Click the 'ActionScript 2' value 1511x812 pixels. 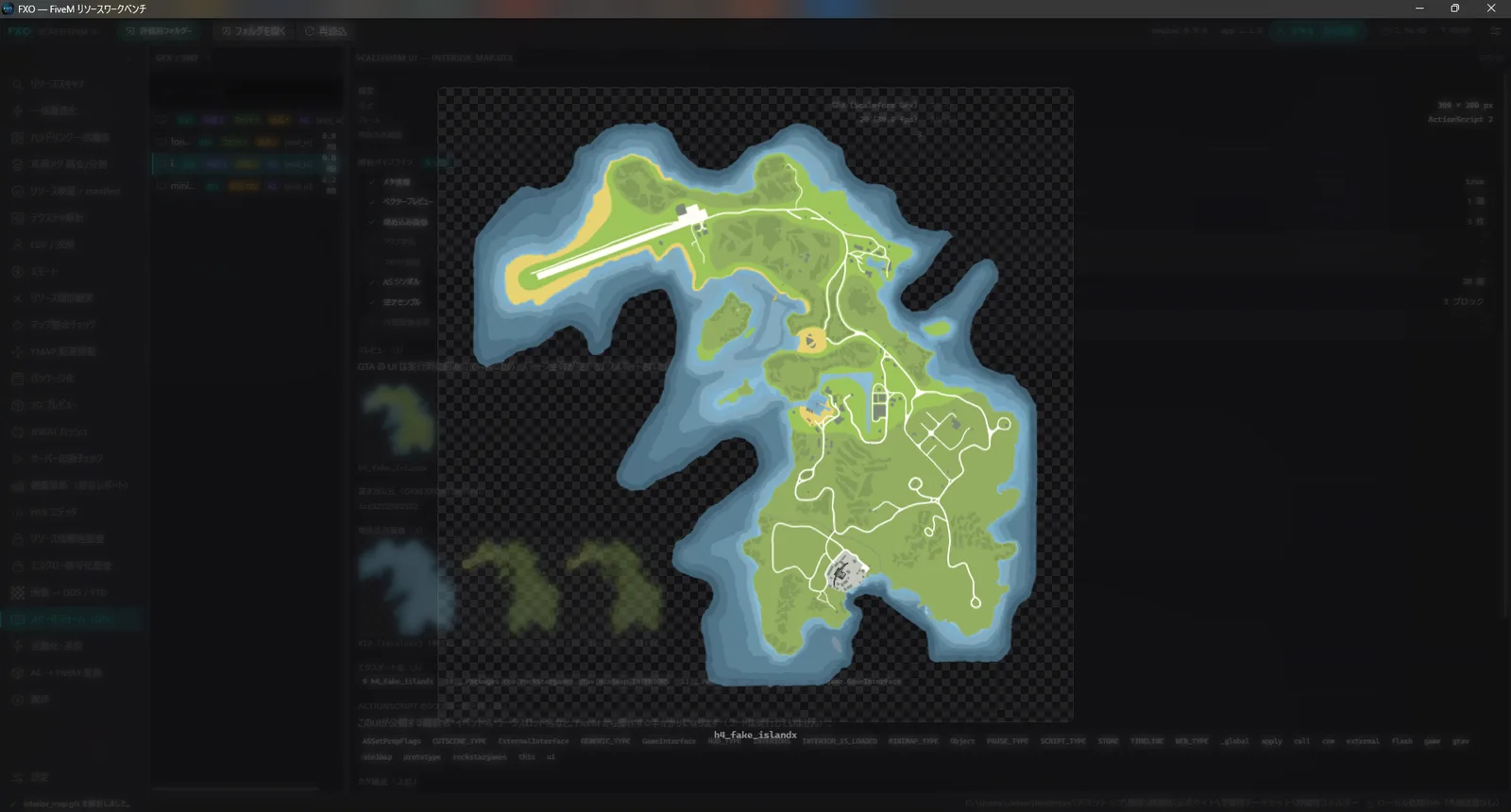1460,120
